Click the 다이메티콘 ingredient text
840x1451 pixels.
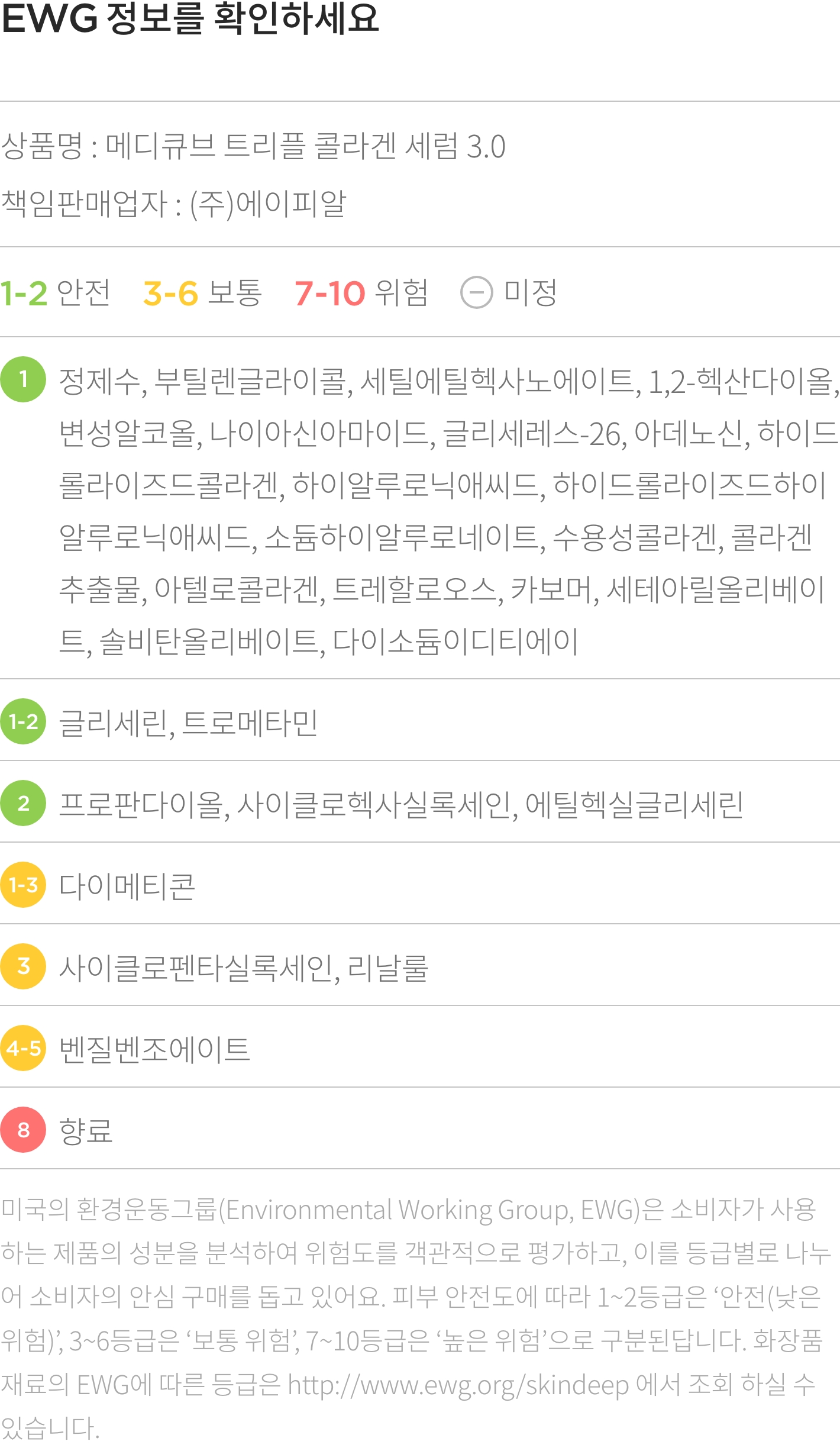(x=127, y=886)
